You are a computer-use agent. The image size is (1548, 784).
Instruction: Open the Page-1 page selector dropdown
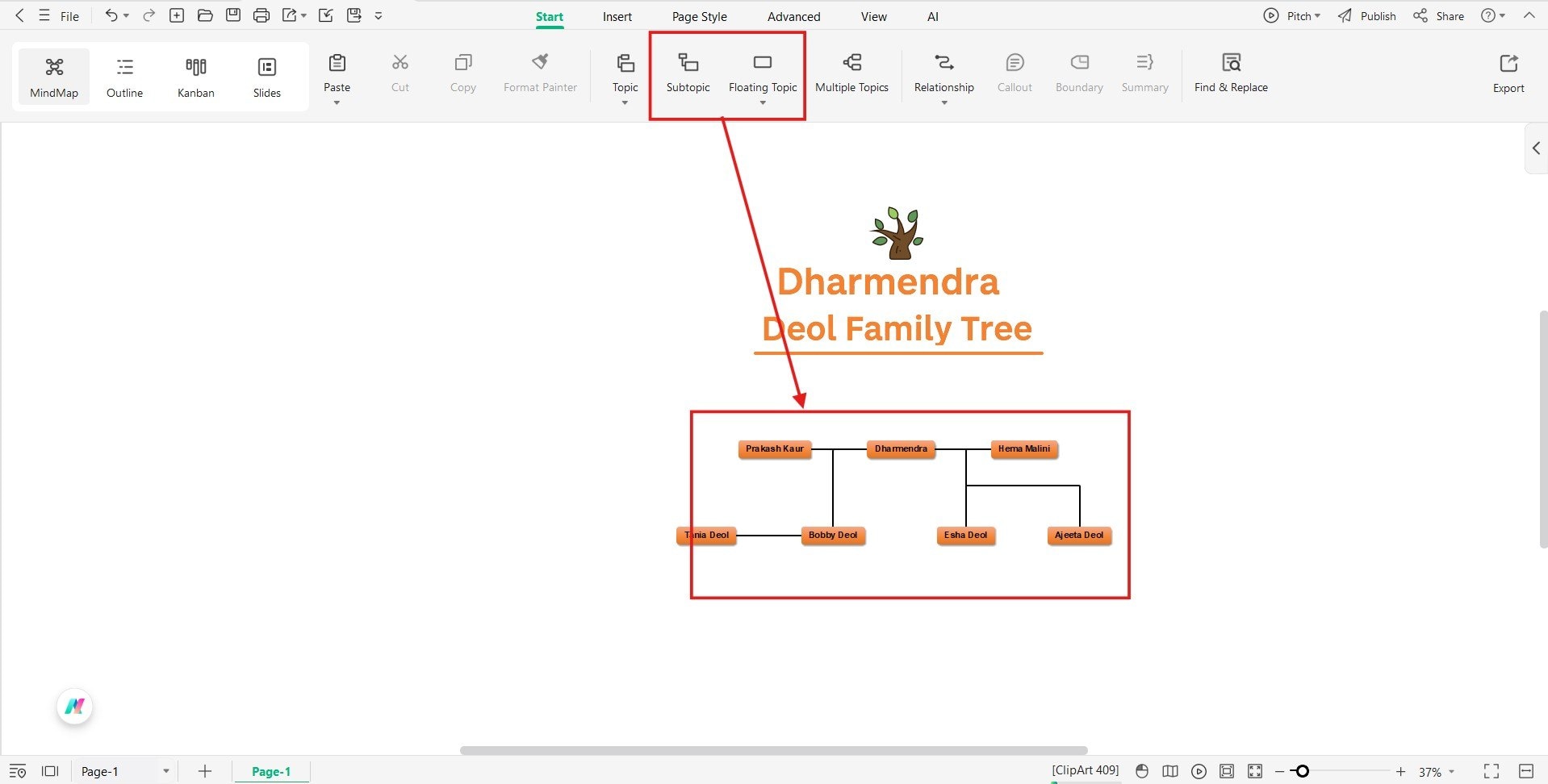[x=166, y=771]
